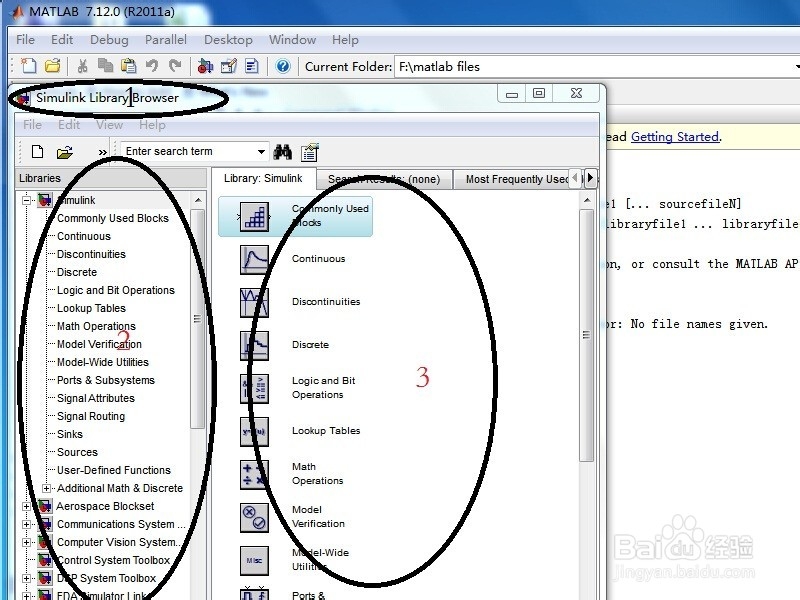Select Continuous in the Libraries tree
The image size is (800, 600).
84,236
